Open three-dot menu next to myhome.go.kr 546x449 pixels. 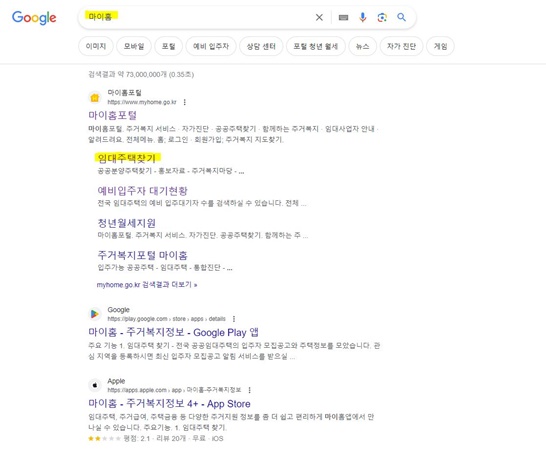[x=185, y=102]
